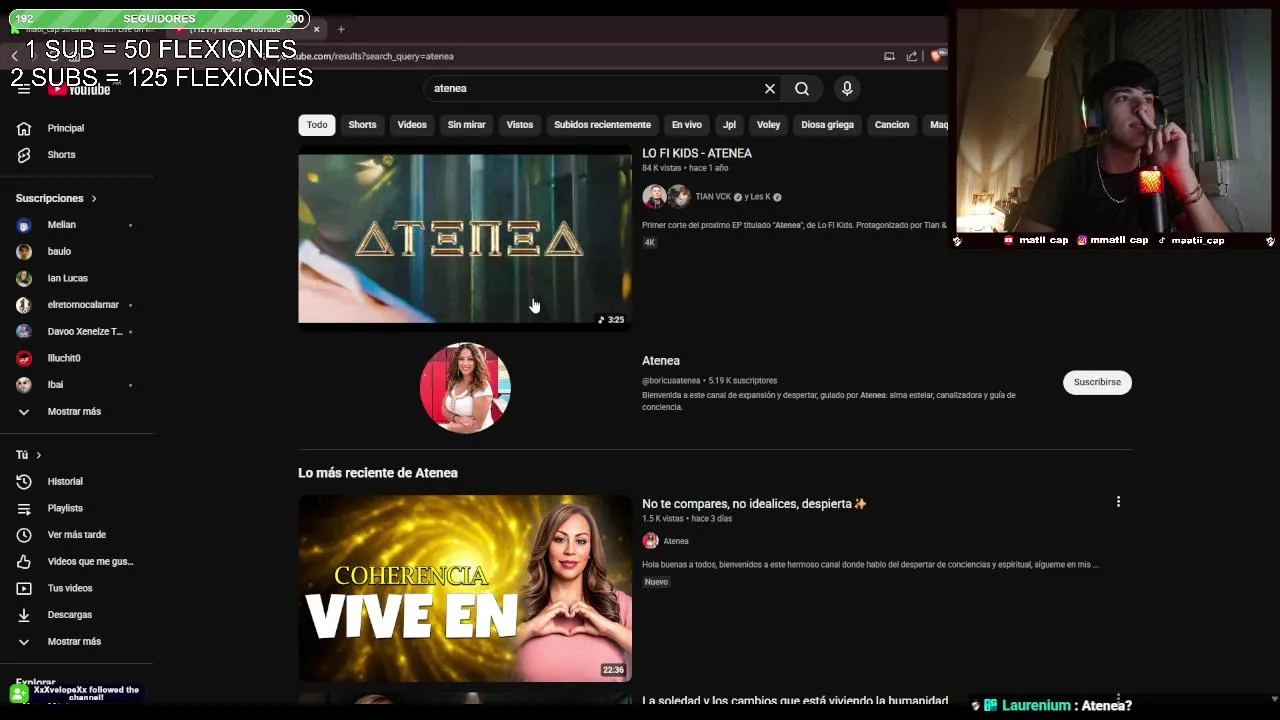The height and width of the screenshot is (720, 1280).
Task: Open La soledad y los cambios video title
Action: point(795,701)
